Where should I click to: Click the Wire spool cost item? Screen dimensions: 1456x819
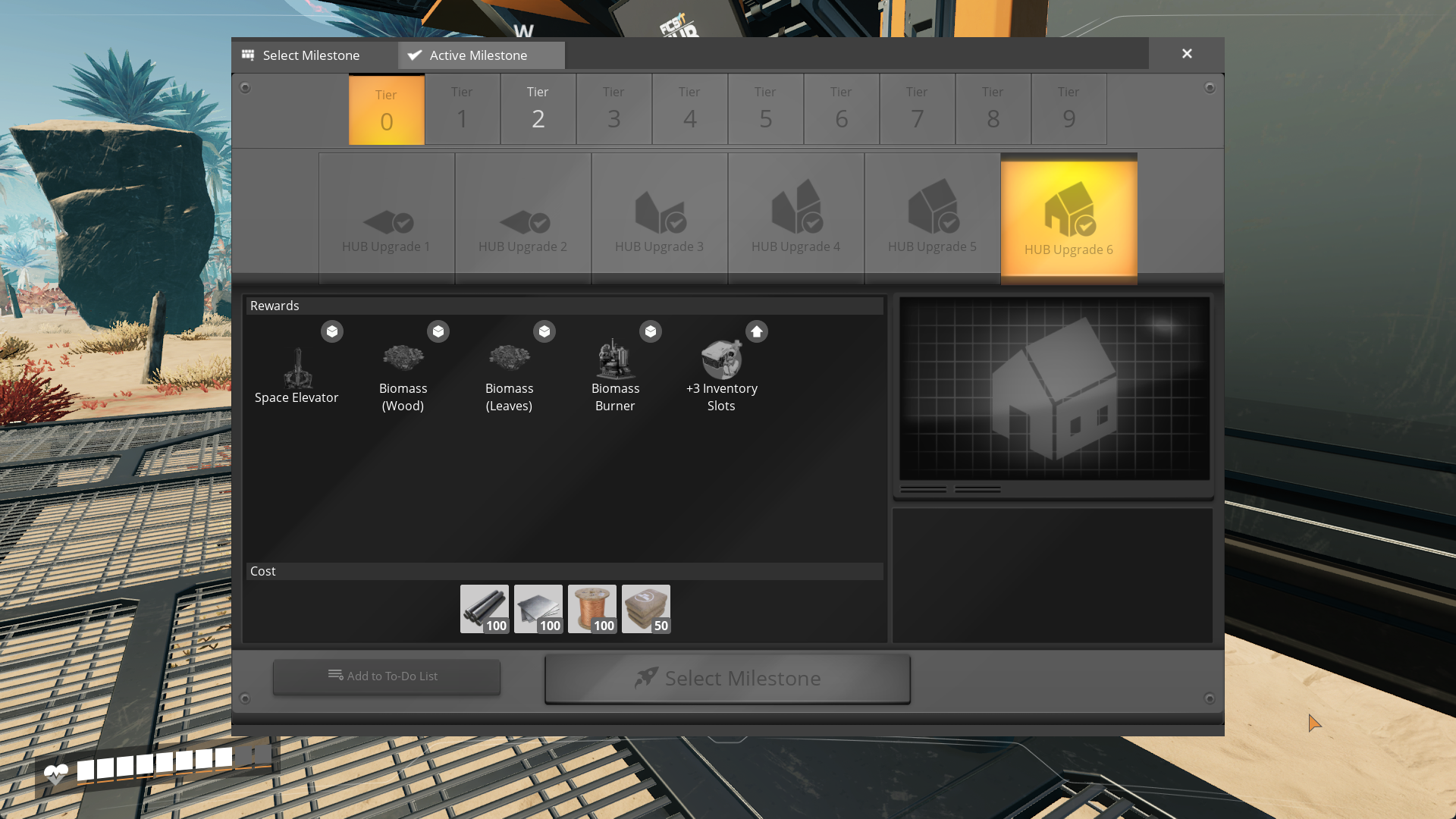tap(592, 609)
